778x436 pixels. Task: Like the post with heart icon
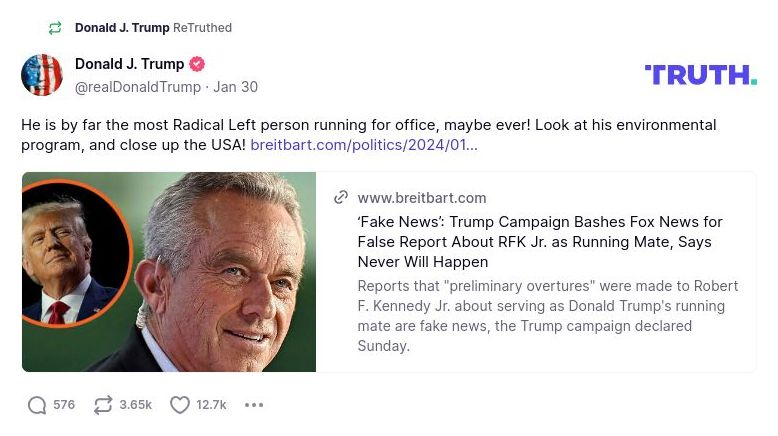click(180, 405)
